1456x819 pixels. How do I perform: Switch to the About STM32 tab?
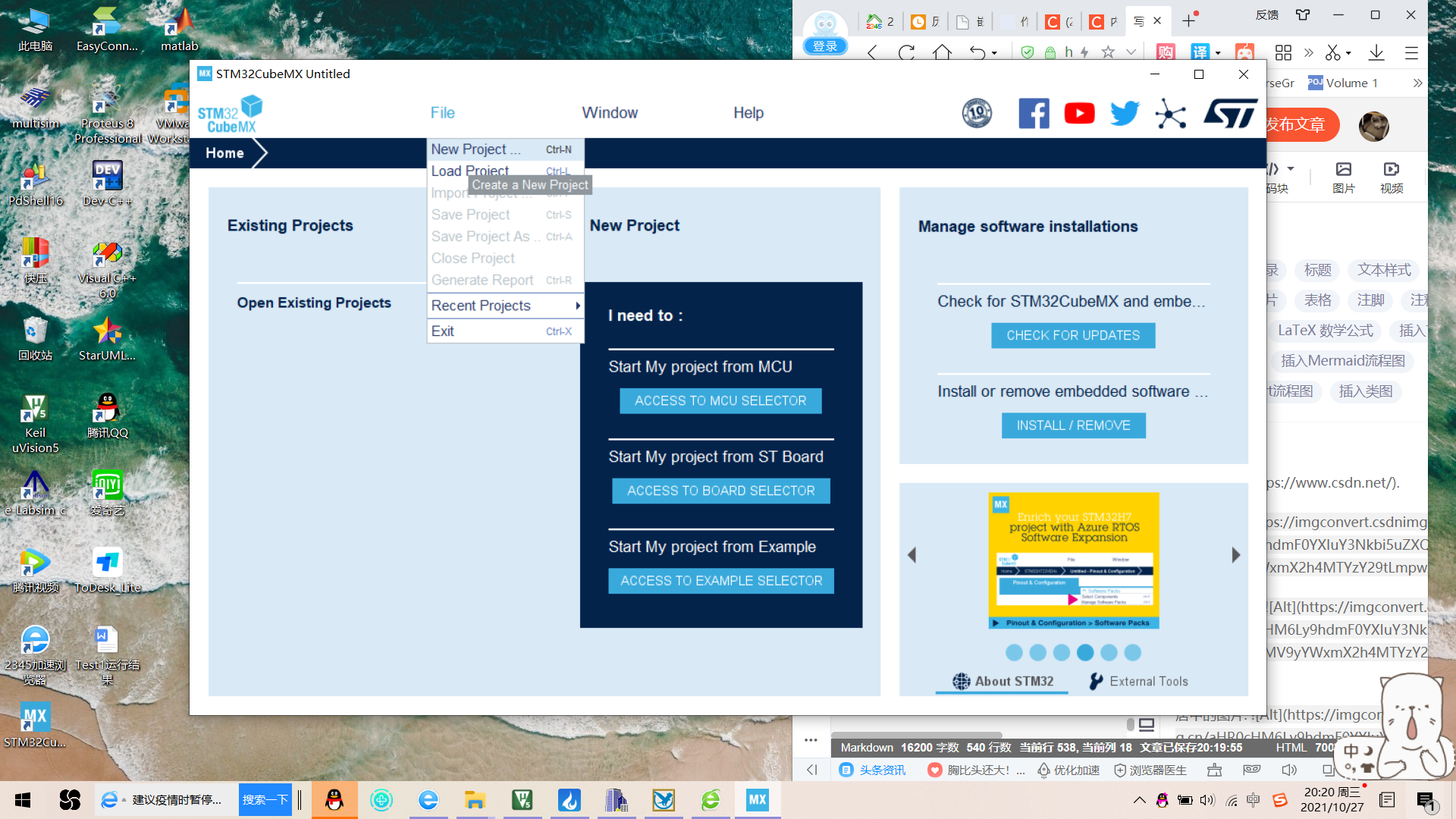pyautogui.click(x=1003, y=681)
